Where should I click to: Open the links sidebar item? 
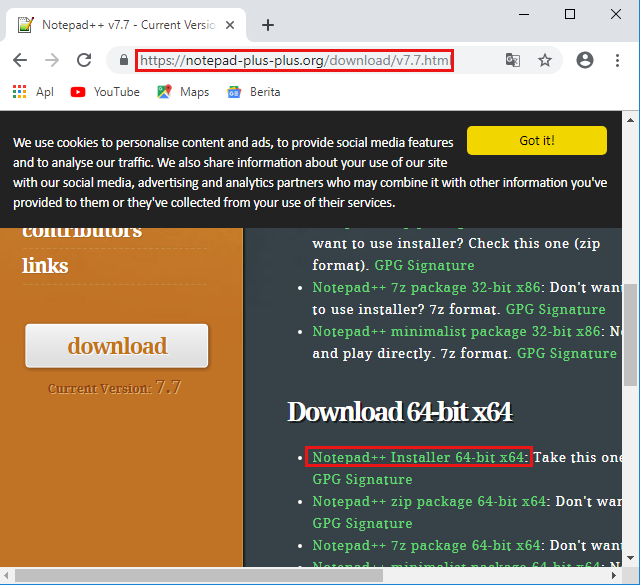coord(45,266)
